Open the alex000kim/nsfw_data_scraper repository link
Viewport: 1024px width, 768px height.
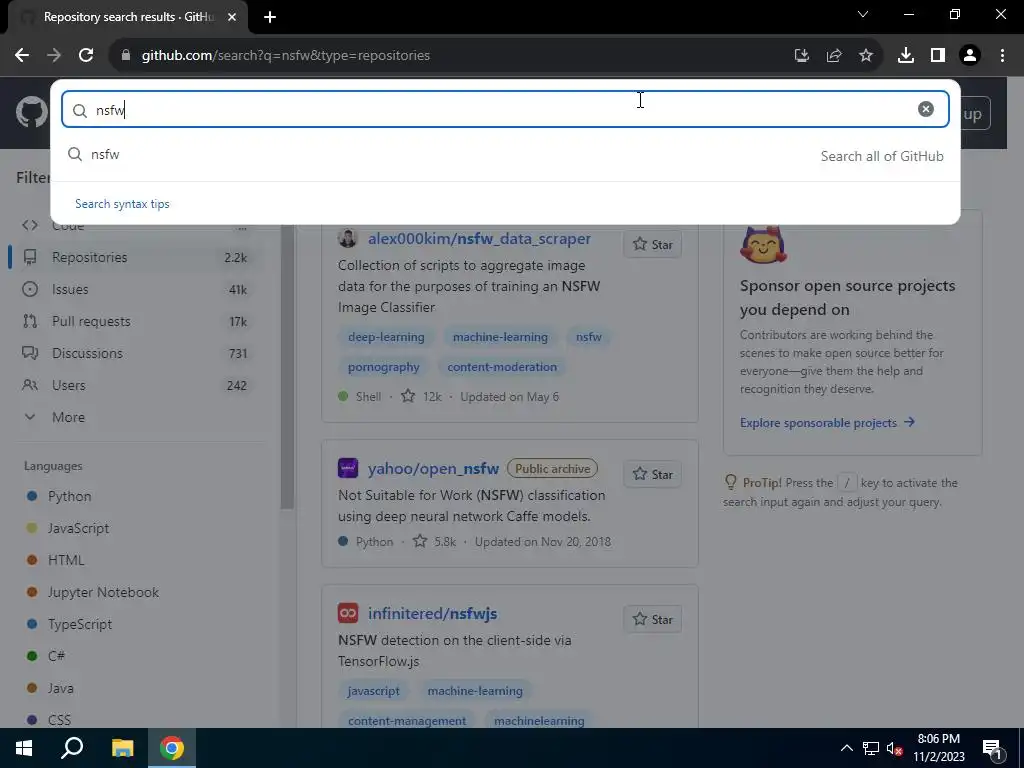(479, 238)
